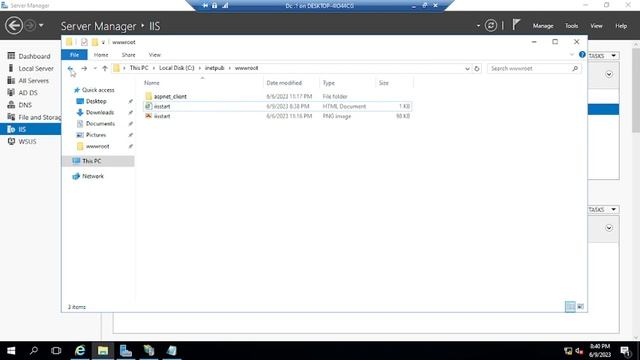Screen dimensions: 640x360
Task: Open the notifications flag in Server Manager
Action: tap(516, 25)
